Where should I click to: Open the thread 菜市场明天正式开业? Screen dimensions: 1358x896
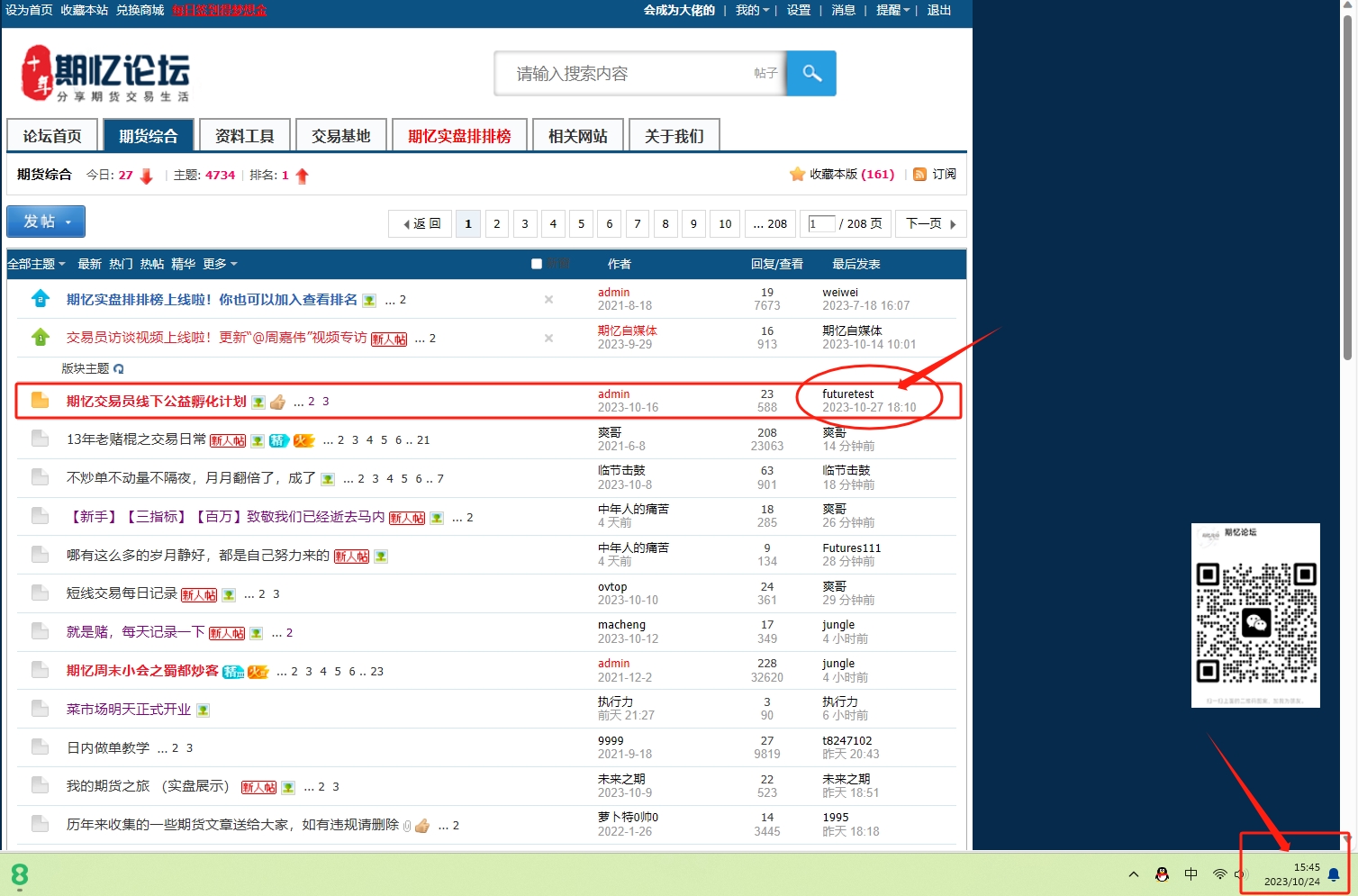tap(129, 710)
